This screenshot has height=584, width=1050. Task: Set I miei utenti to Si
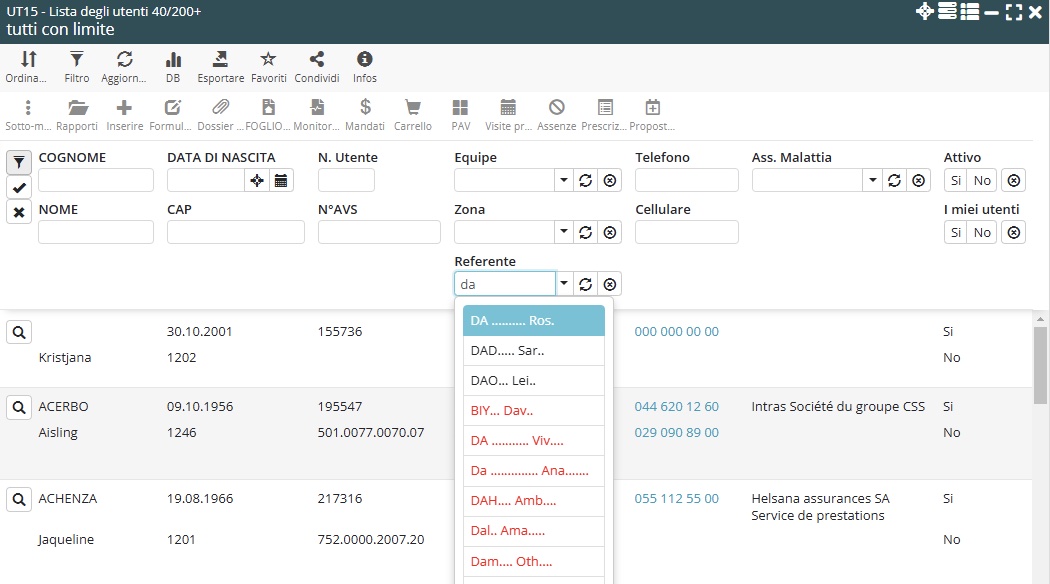(x=955, y=232)
